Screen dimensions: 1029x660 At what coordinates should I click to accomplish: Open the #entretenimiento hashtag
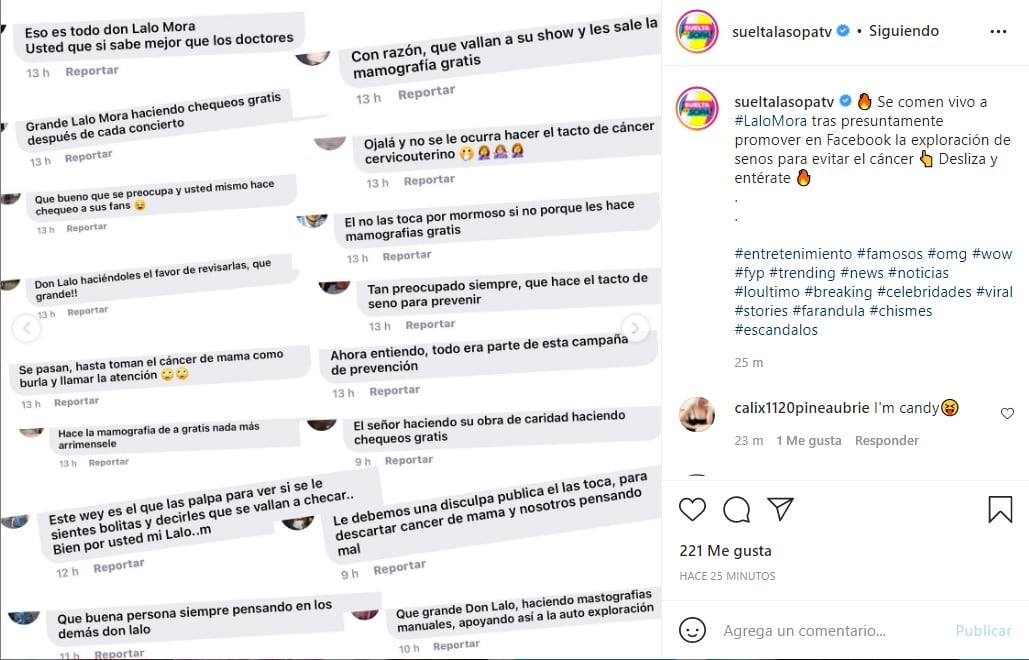pyautogui.click(x=793, y=254)
